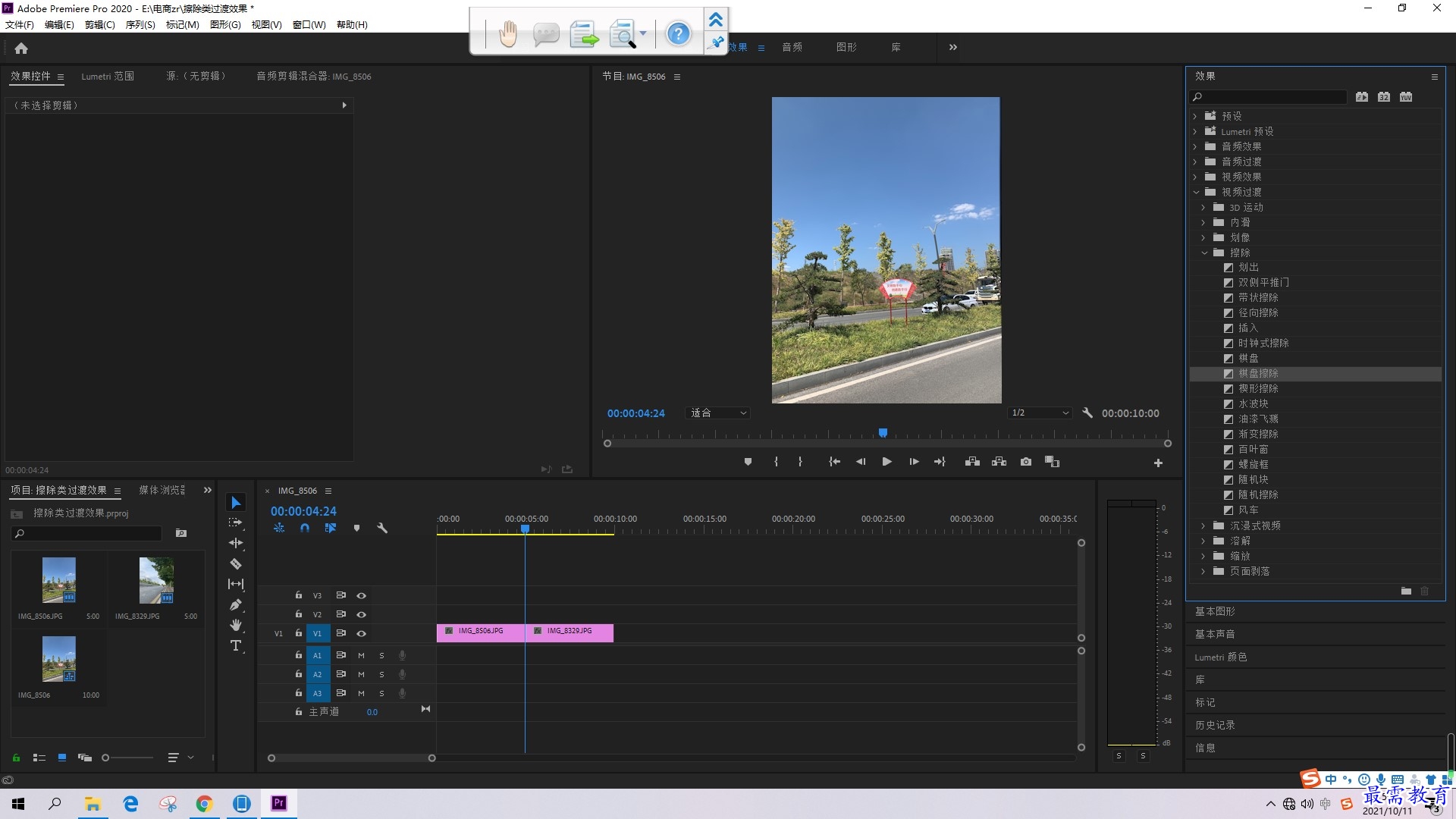Switch to 音频 workspace tab
The width and height of the screenshot is (1456, 819).
[792, 47]
